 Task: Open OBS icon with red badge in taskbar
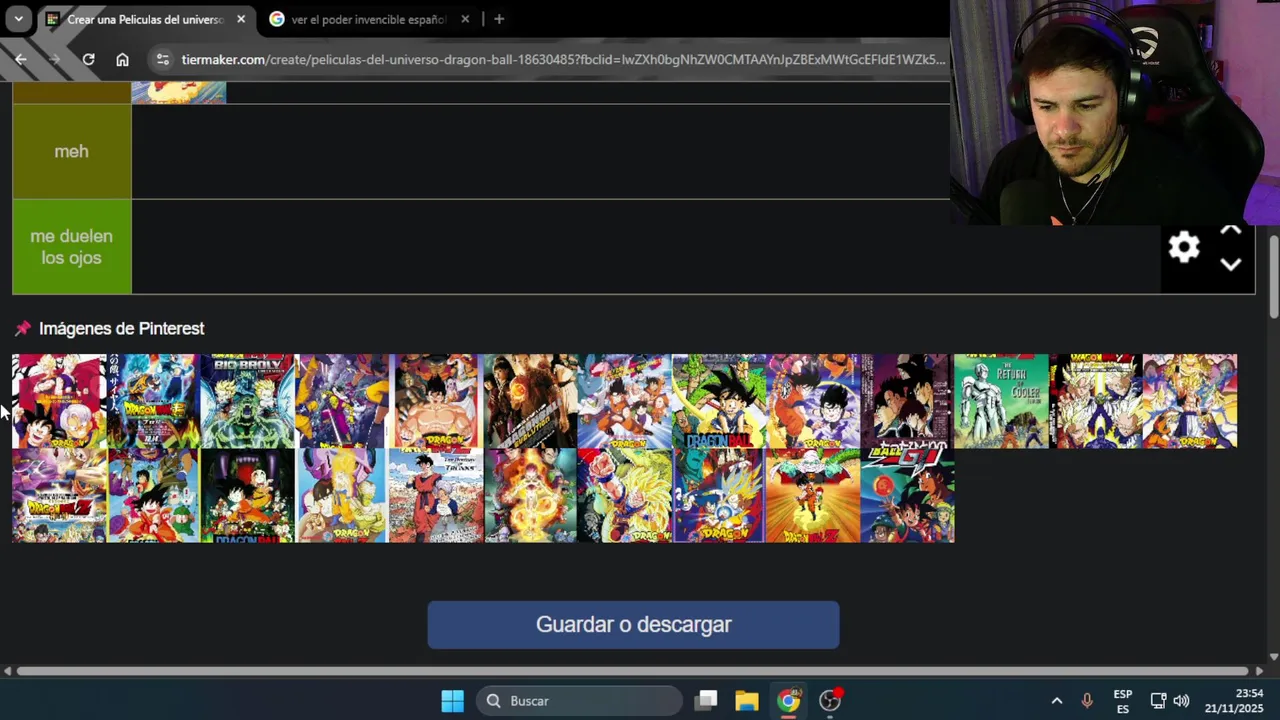[831, 701]
